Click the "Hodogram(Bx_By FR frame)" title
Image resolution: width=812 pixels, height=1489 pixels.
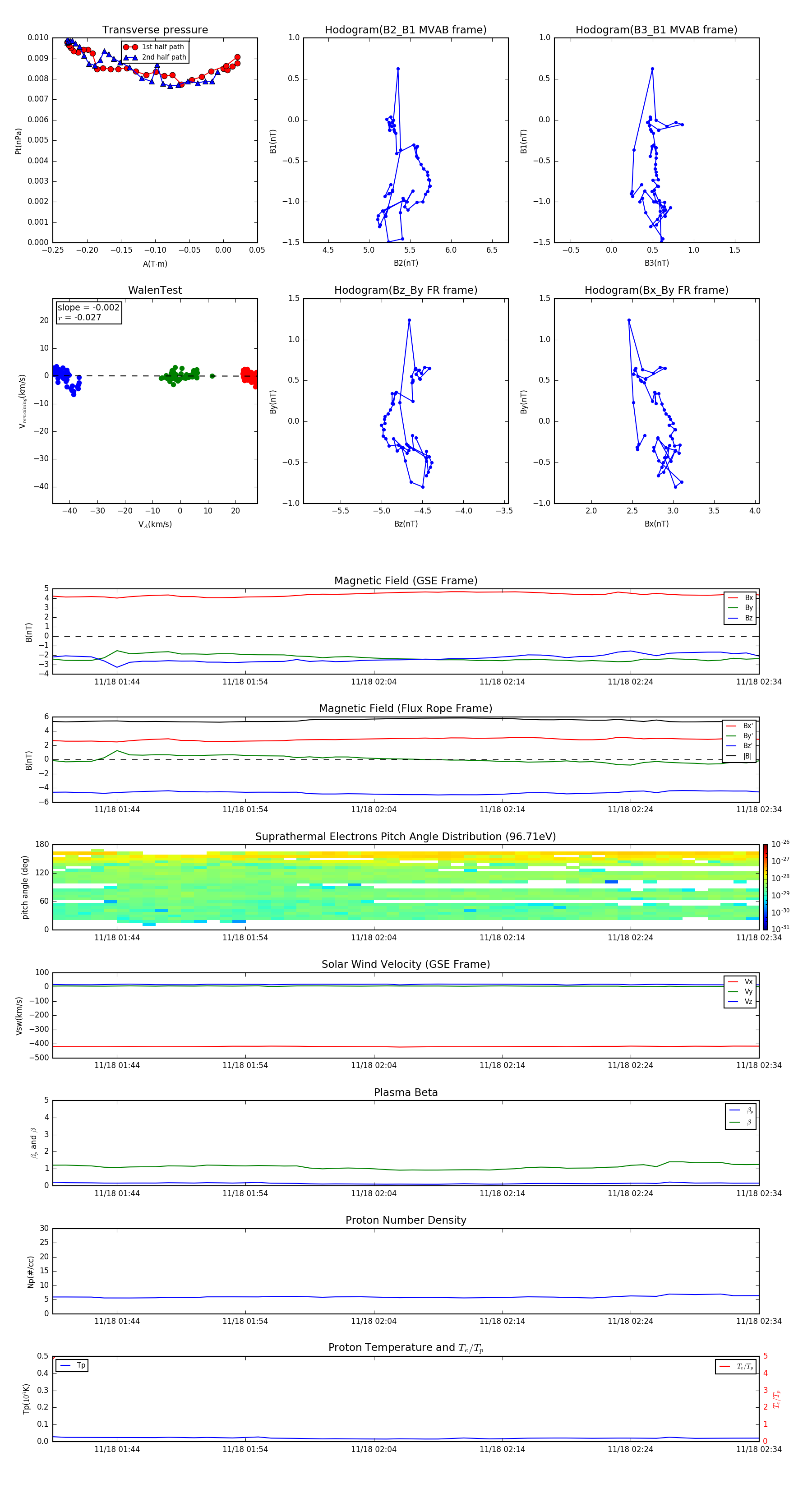pyautogui.click(x=656, y=290)
